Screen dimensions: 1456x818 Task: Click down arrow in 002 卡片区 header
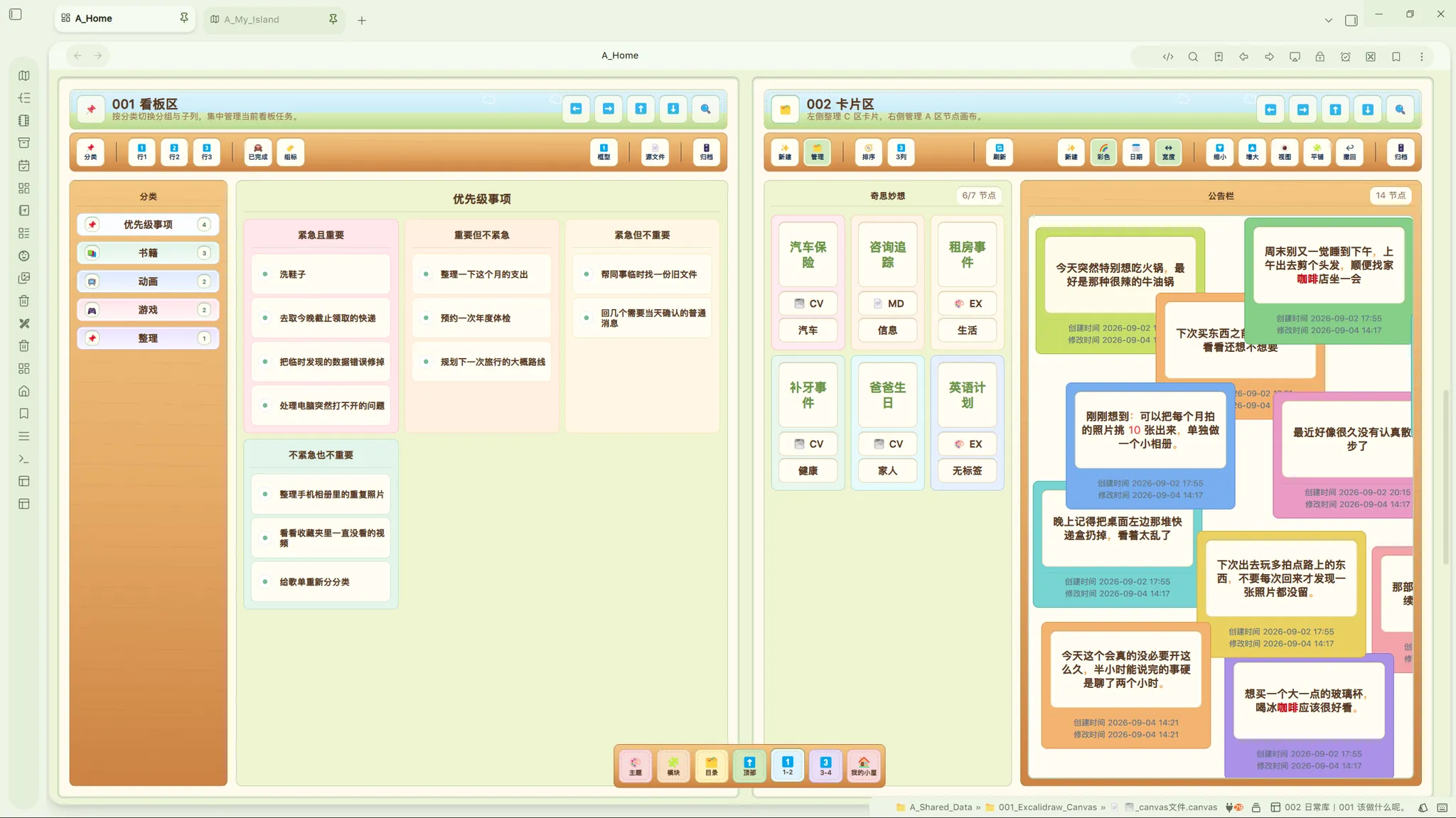click(1368, 109)
